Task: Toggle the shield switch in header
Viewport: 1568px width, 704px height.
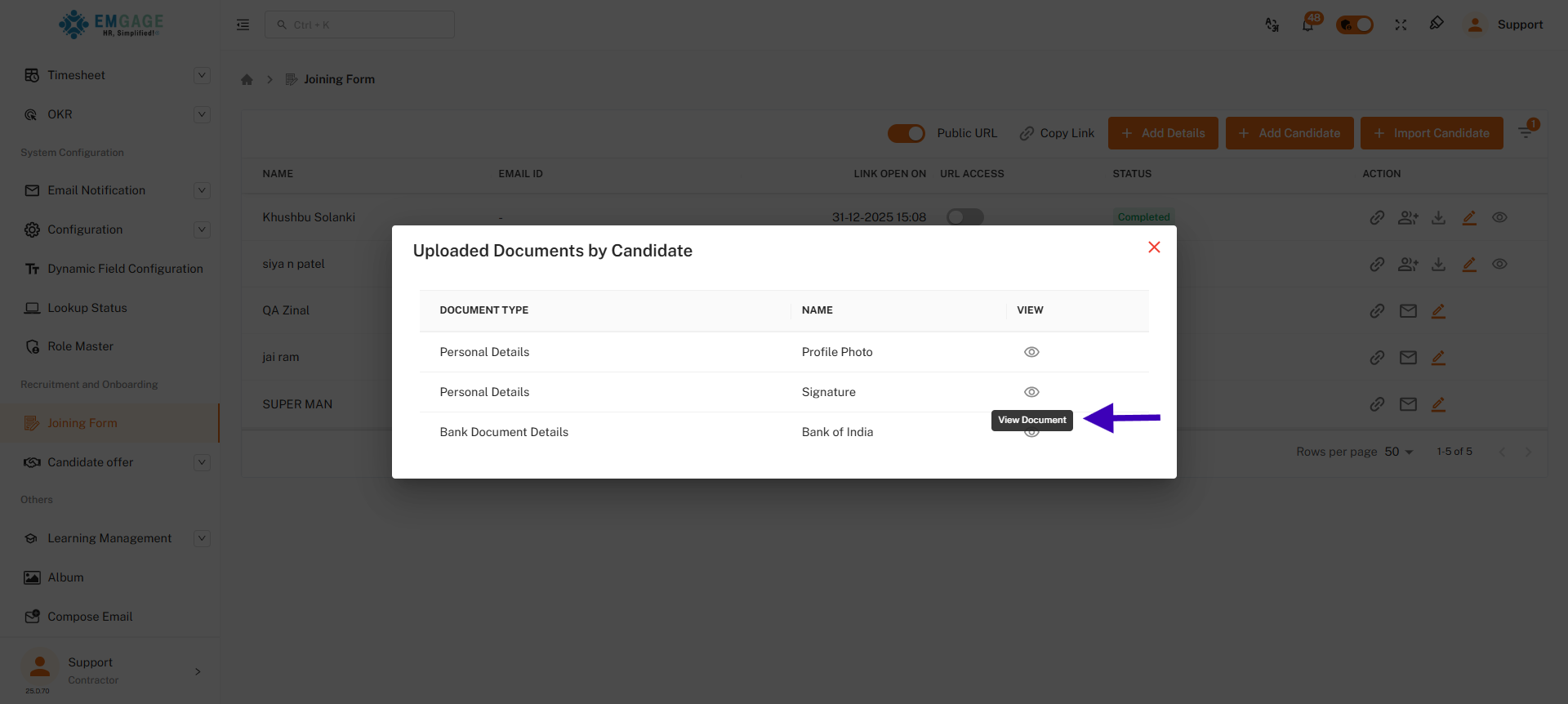Action: click(x=1355, y=25)
